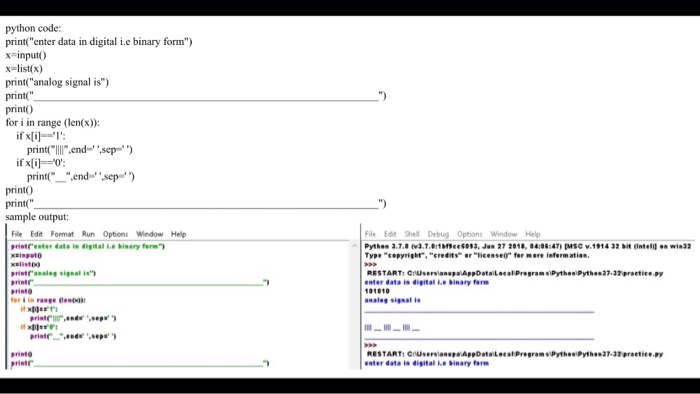
Task: Open the Window menu in Shell window
Action: (504, 234)
